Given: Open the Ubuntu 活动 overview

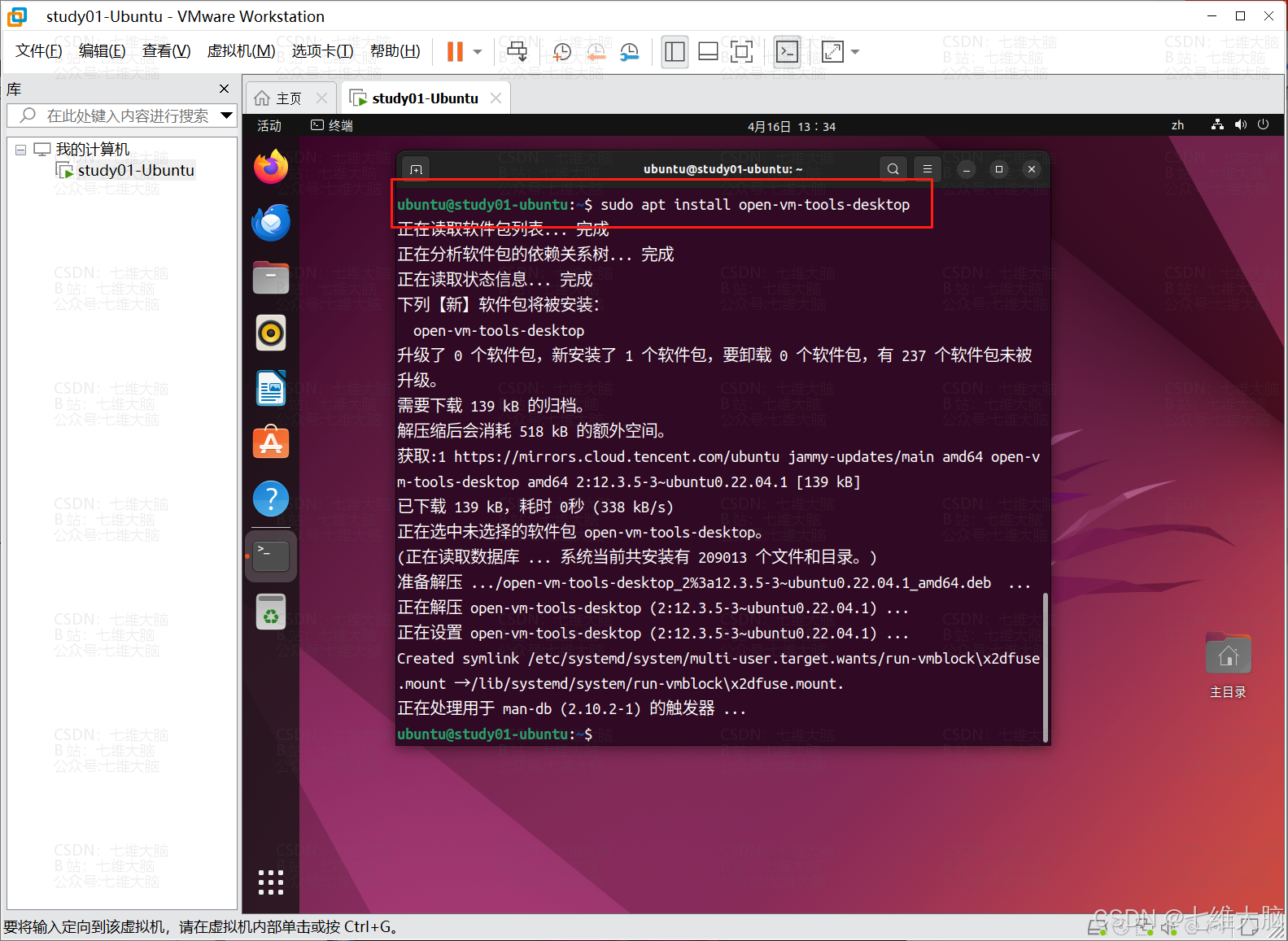Looking at the screenshot, I should [x=269, y=125].
